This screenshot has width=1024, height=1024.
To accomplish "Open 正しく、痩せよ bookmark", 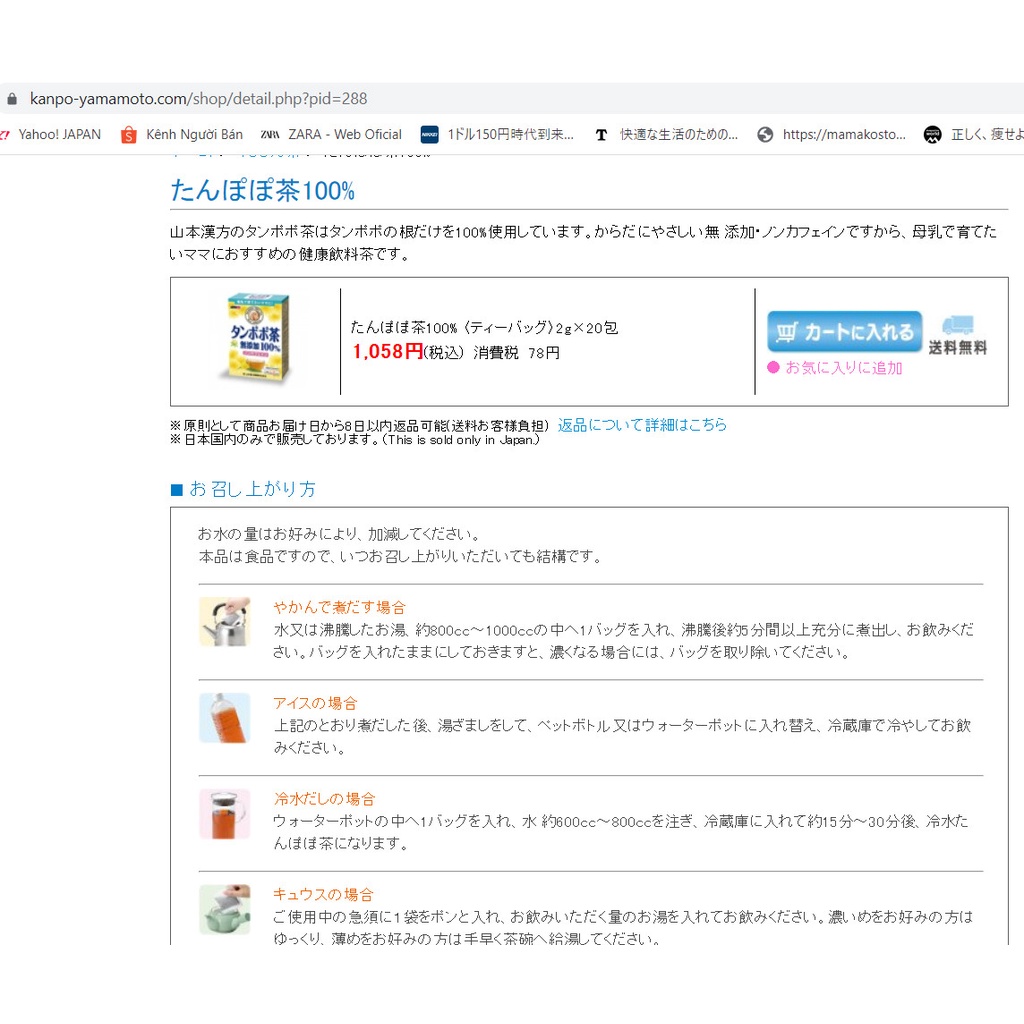I will point(987,135).
